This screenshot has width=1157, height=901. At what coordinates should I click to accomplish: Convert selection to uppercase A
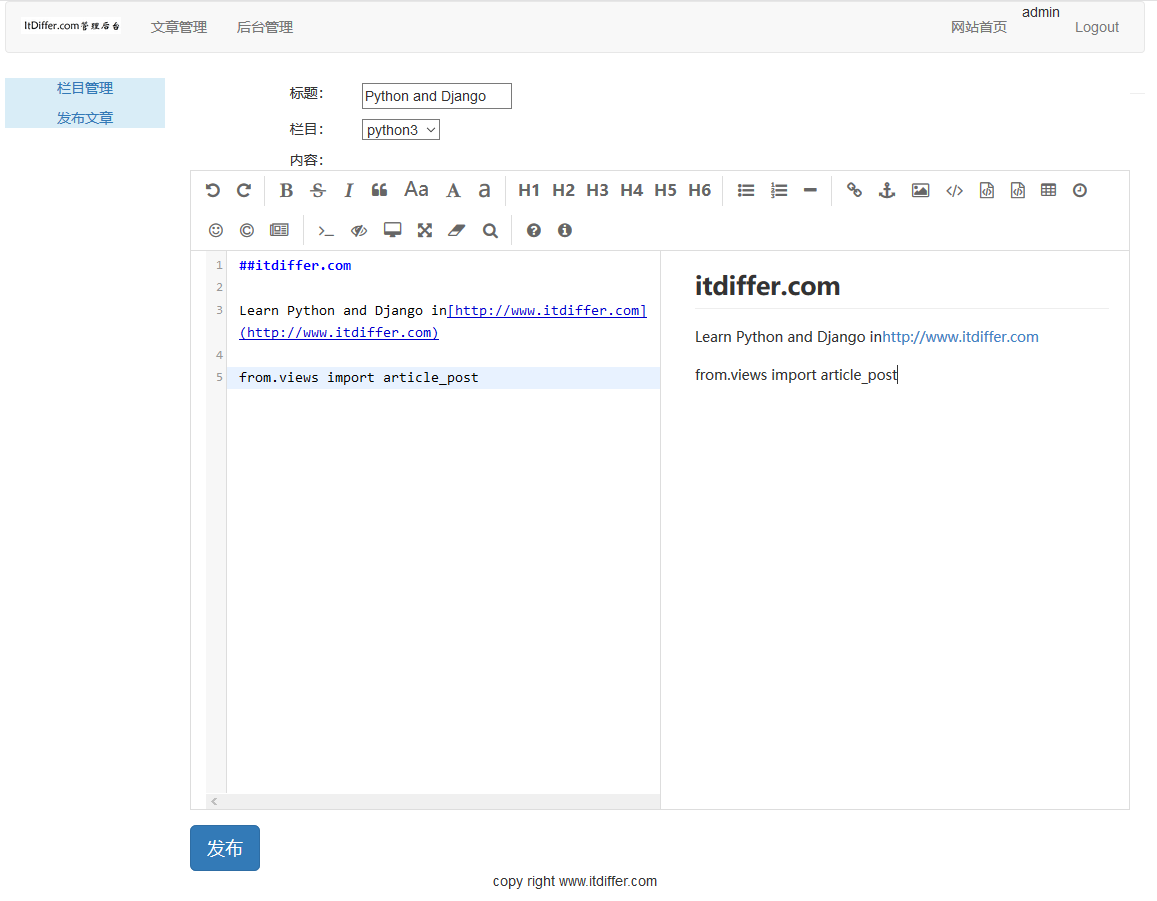453,190
